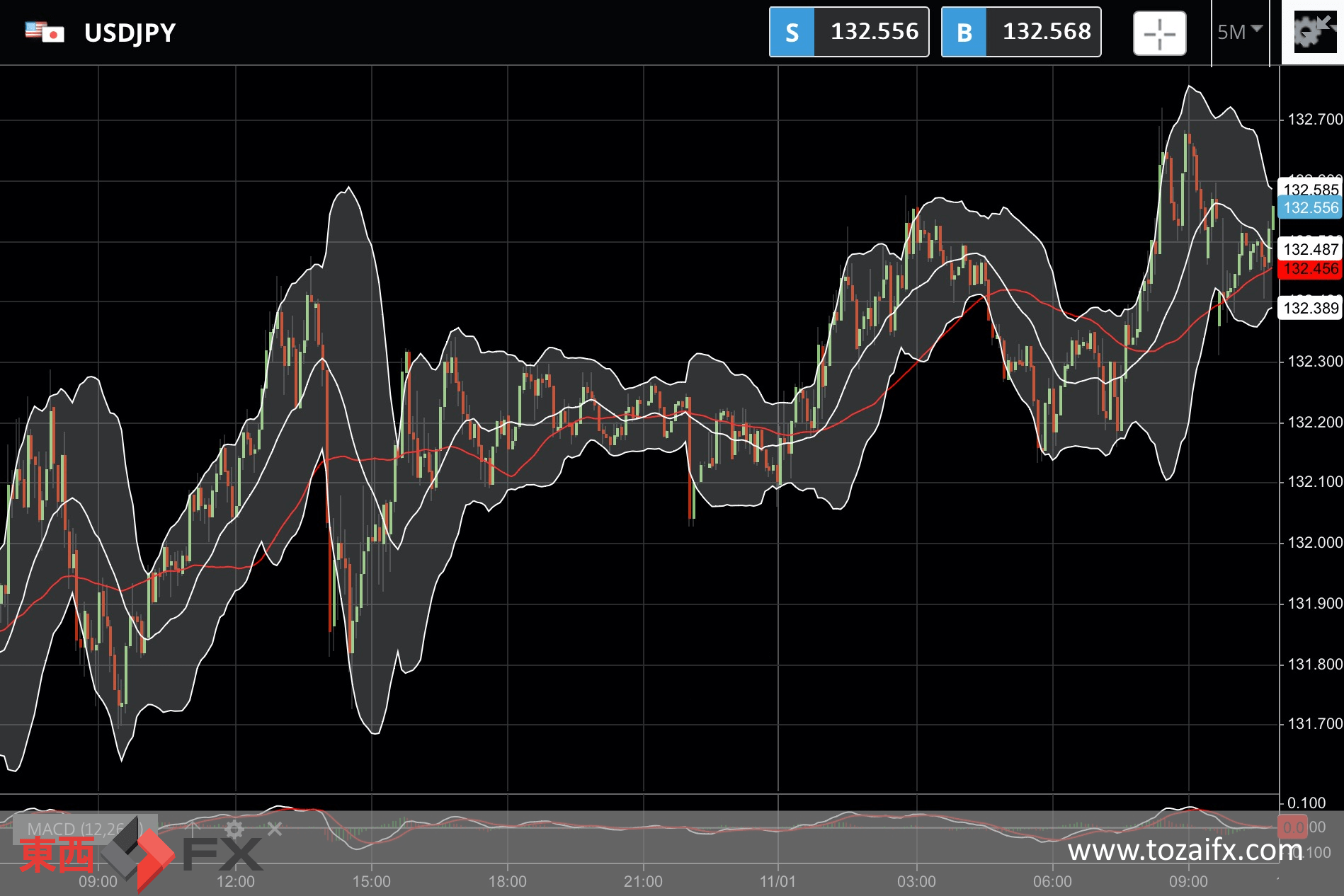Select the USDJPY symbol name
The width and height of the screenshot is (1344, 896).
pos(130,33)
